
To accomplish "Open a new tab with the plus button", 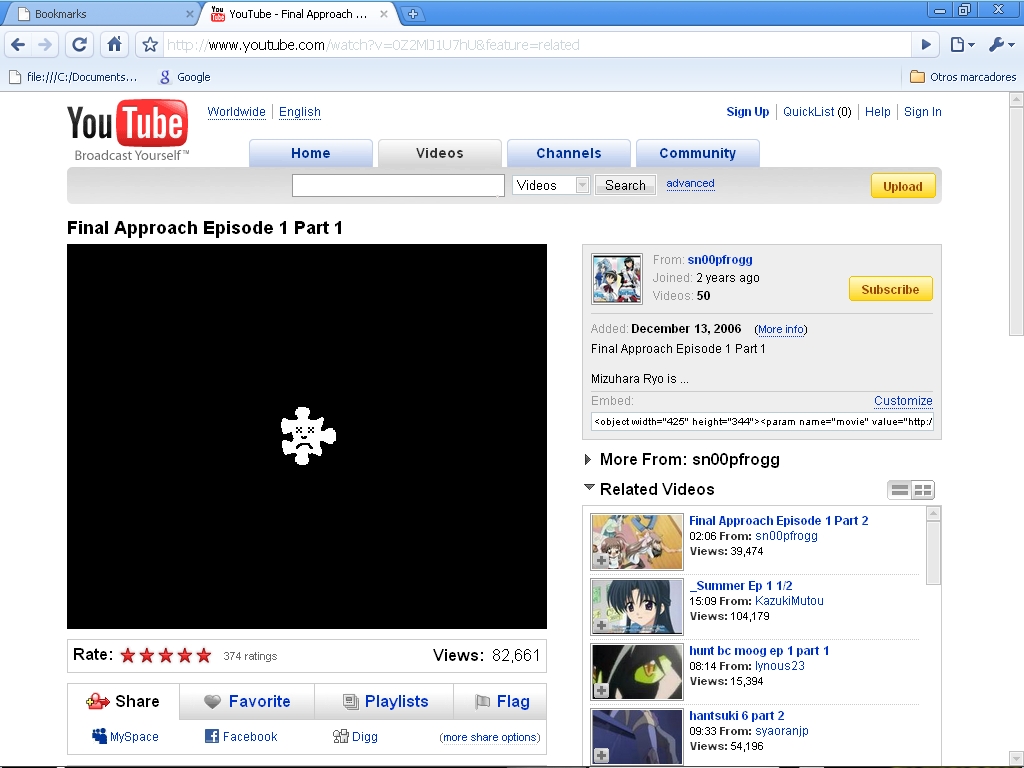I will pyautogui.click(x=413, y=14).
